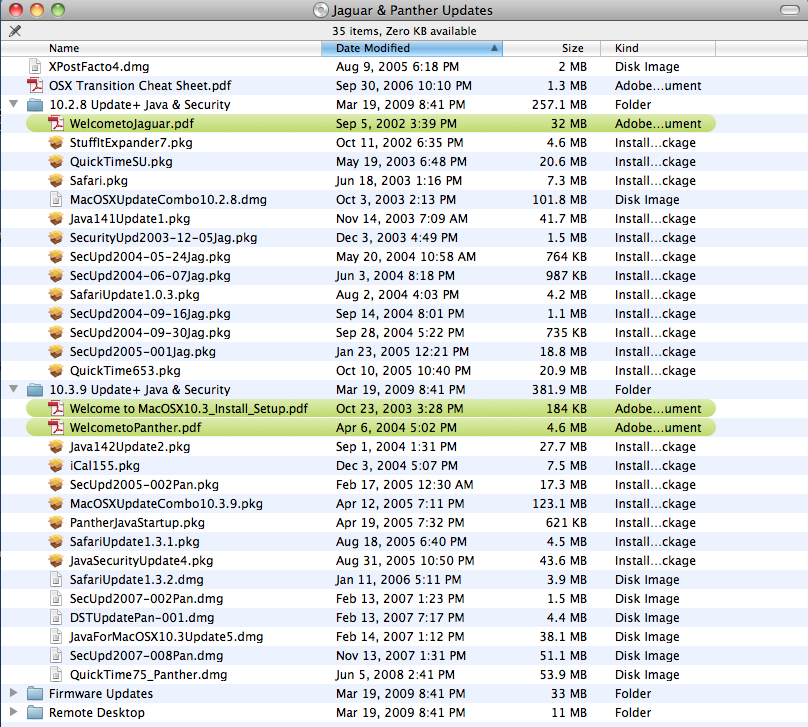This screenshot has width=808, height=727.
Task: Select the DSTUpdatePan-001.dmg file name
Action: tap(142, 618)
